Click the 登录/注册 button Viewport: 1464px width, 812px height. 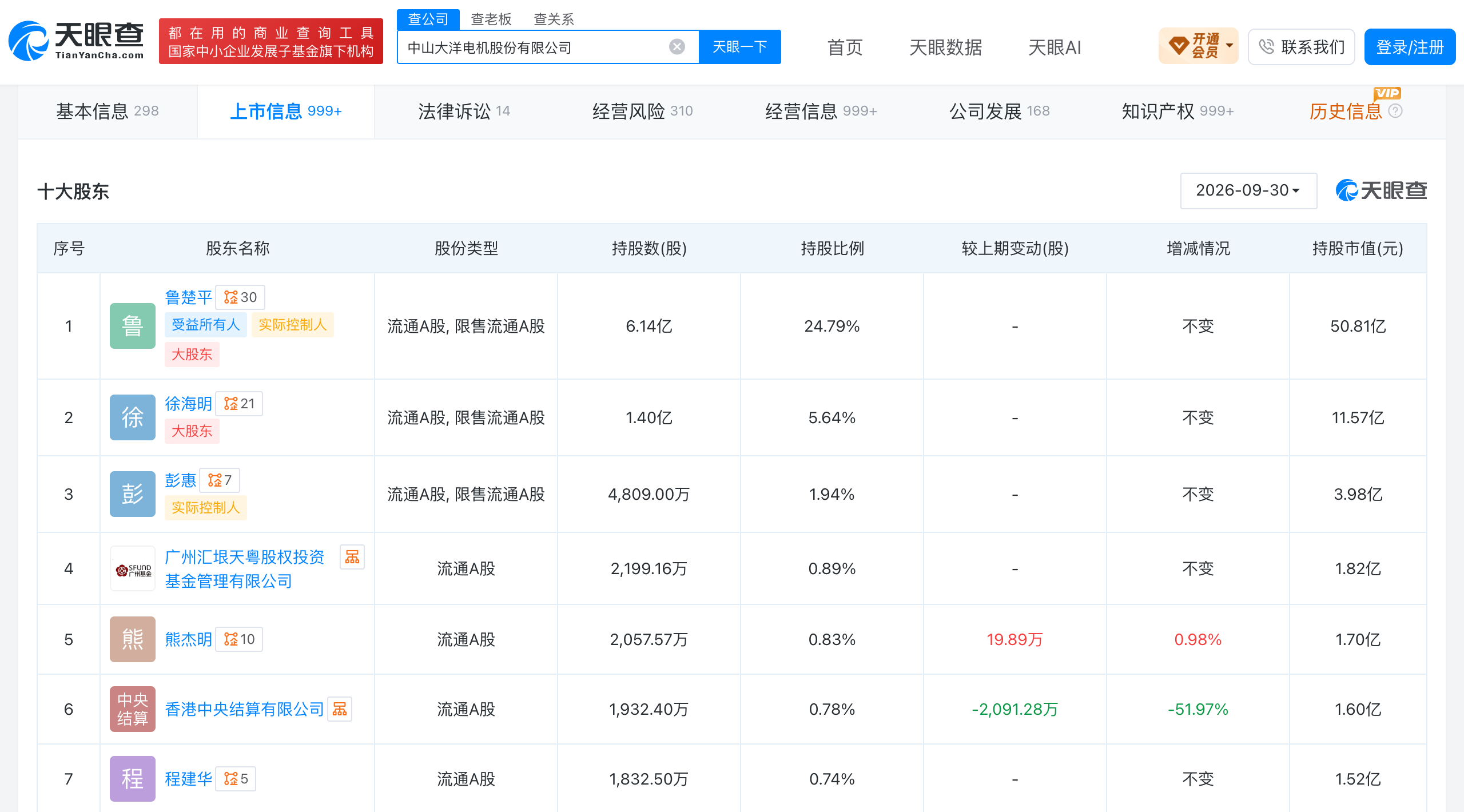[x=1410, y=47]
